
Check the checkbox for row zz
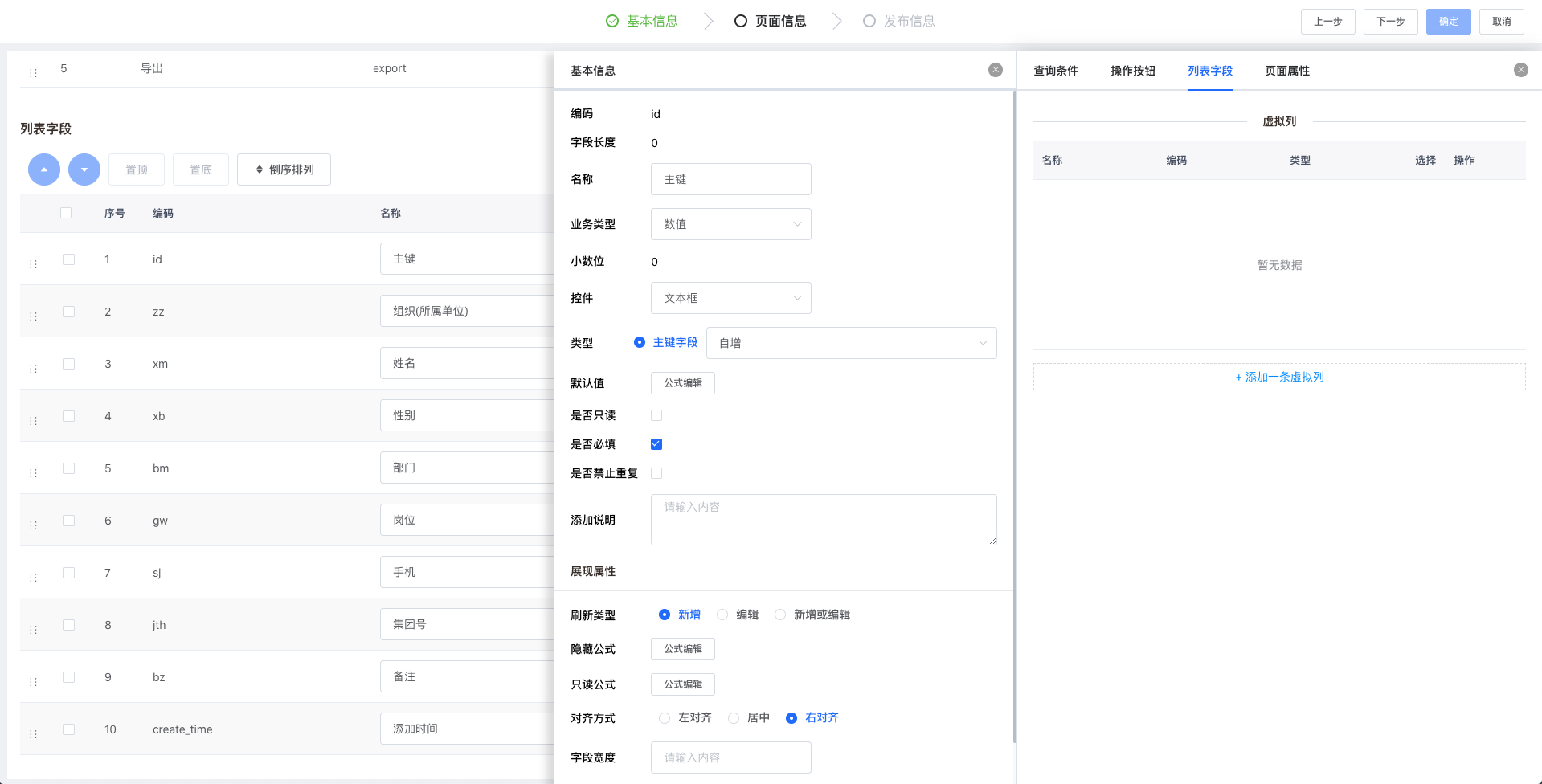tap(69, 312)
